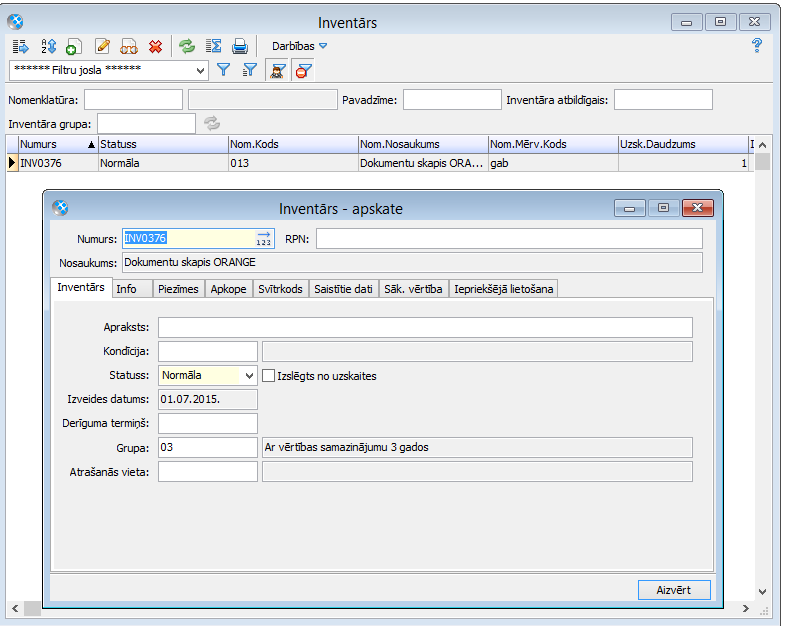
Task: Click the plain funnel filter icon
Action: pos(223,70)
